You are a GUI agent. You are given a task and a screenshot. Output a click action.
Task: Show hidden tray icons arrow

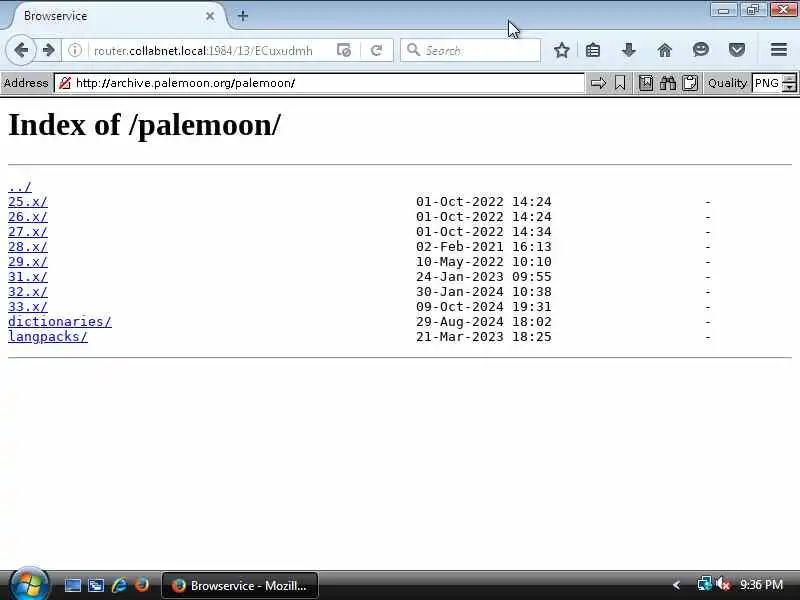click(677, 585)
